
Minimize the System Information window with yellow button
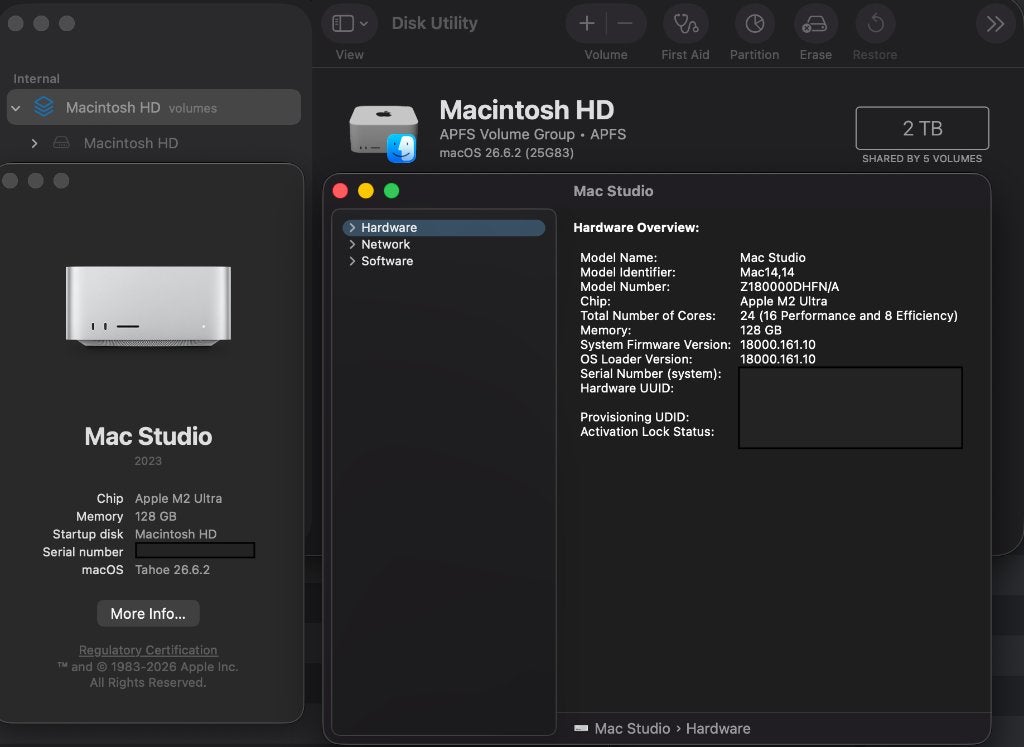point(366,191)
